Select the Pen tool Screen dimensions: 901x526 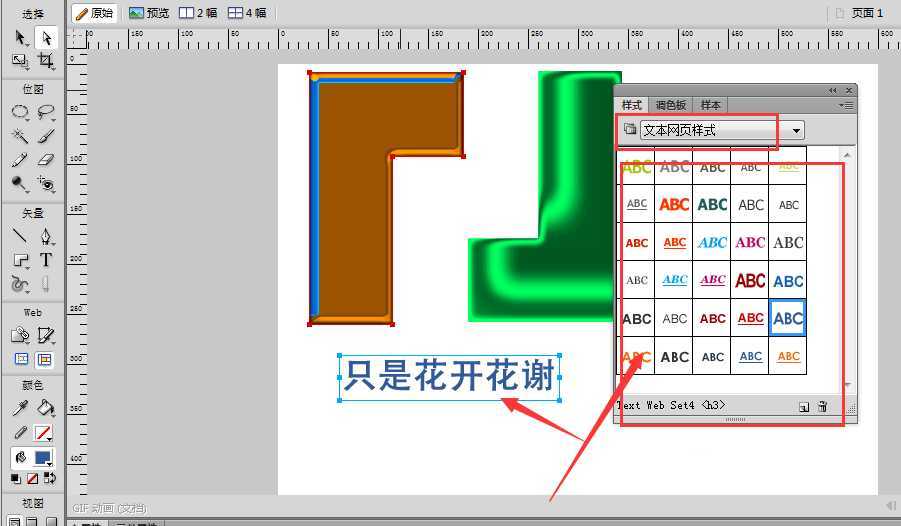pos(46,236)
